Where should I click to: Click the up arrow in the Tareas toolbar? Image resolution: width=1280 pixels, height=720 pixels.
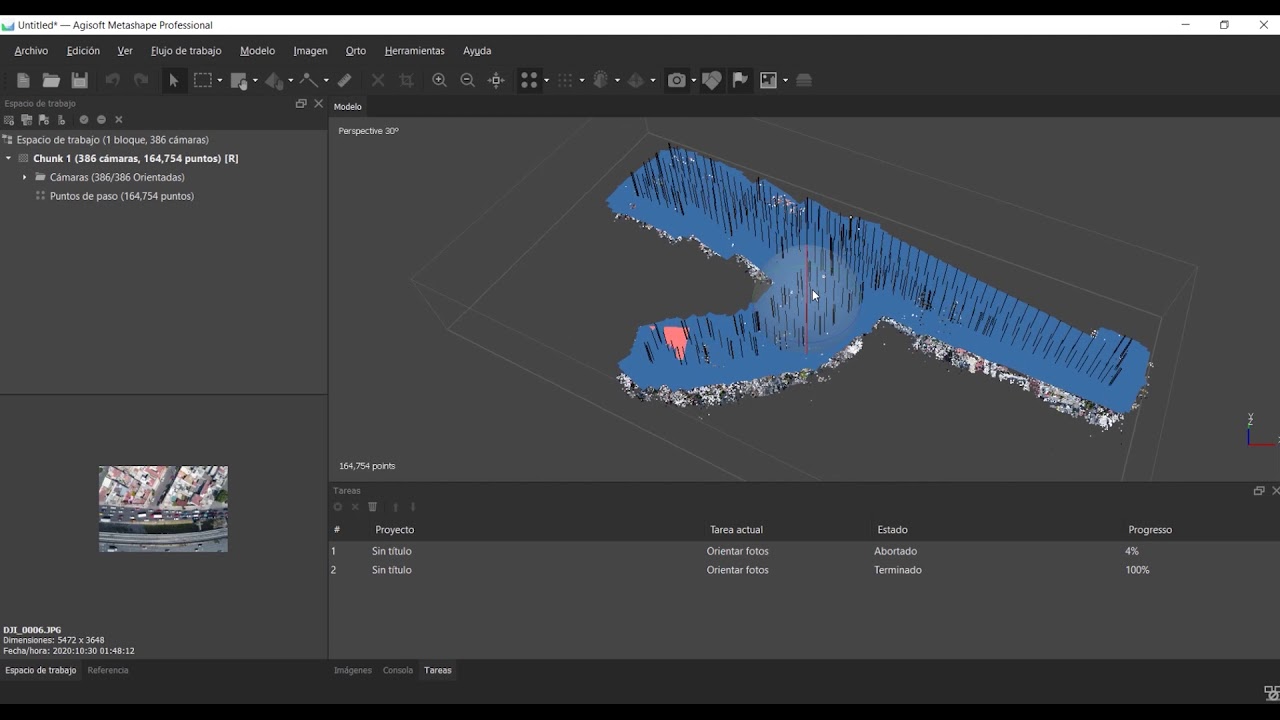pyautogui.click(x=395, y=507)
